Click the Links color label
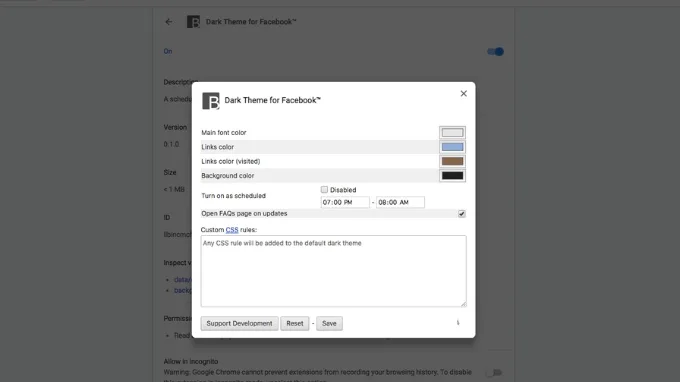Viewport: 680px width, 382px height. [x=218, y=147]
